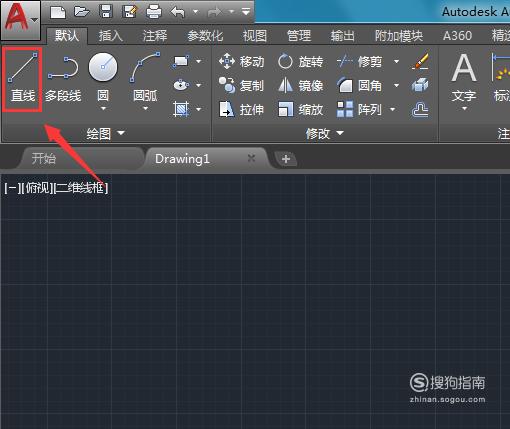Open the 修剪 trim dropdown arrow
The width and height of the screenshot is (510, 429).
click(396, 61)
